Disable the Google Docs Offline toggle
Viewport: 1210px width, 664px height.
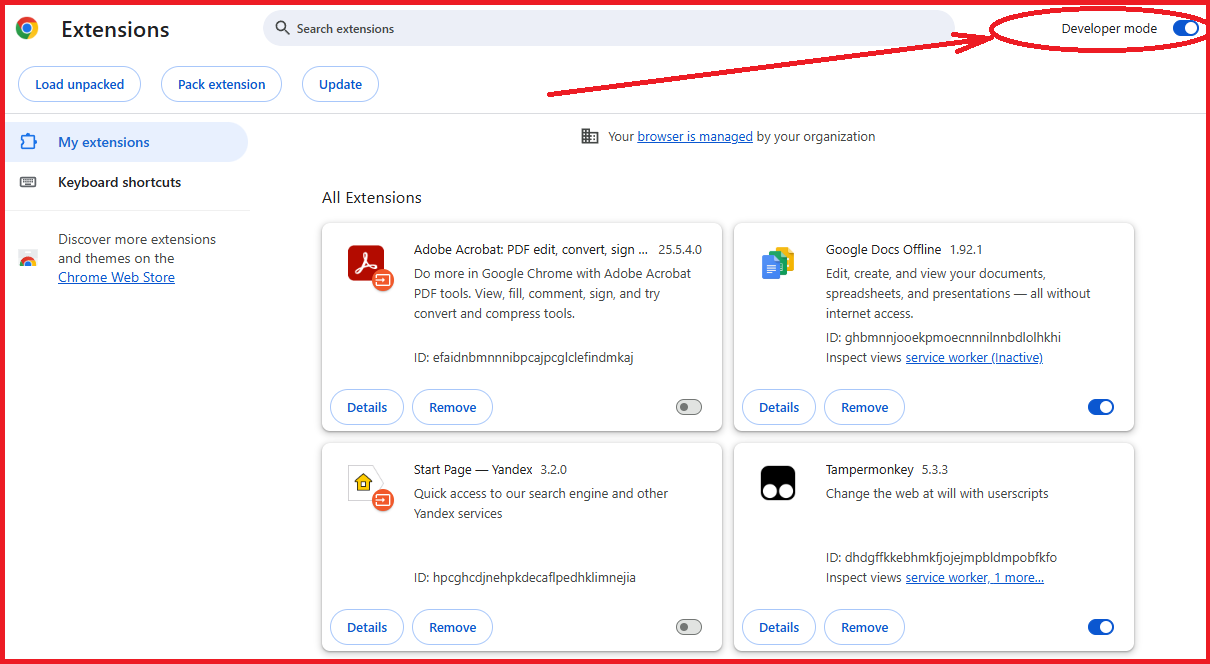[x=1101, y=407]
